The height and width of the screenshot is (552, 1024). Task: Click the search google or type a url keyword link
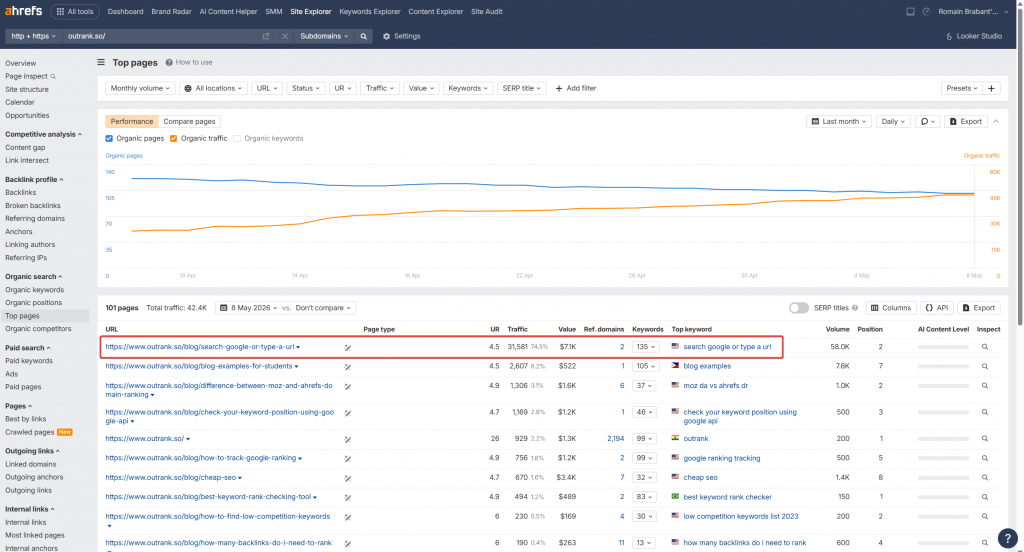click(x=727, y=347)
